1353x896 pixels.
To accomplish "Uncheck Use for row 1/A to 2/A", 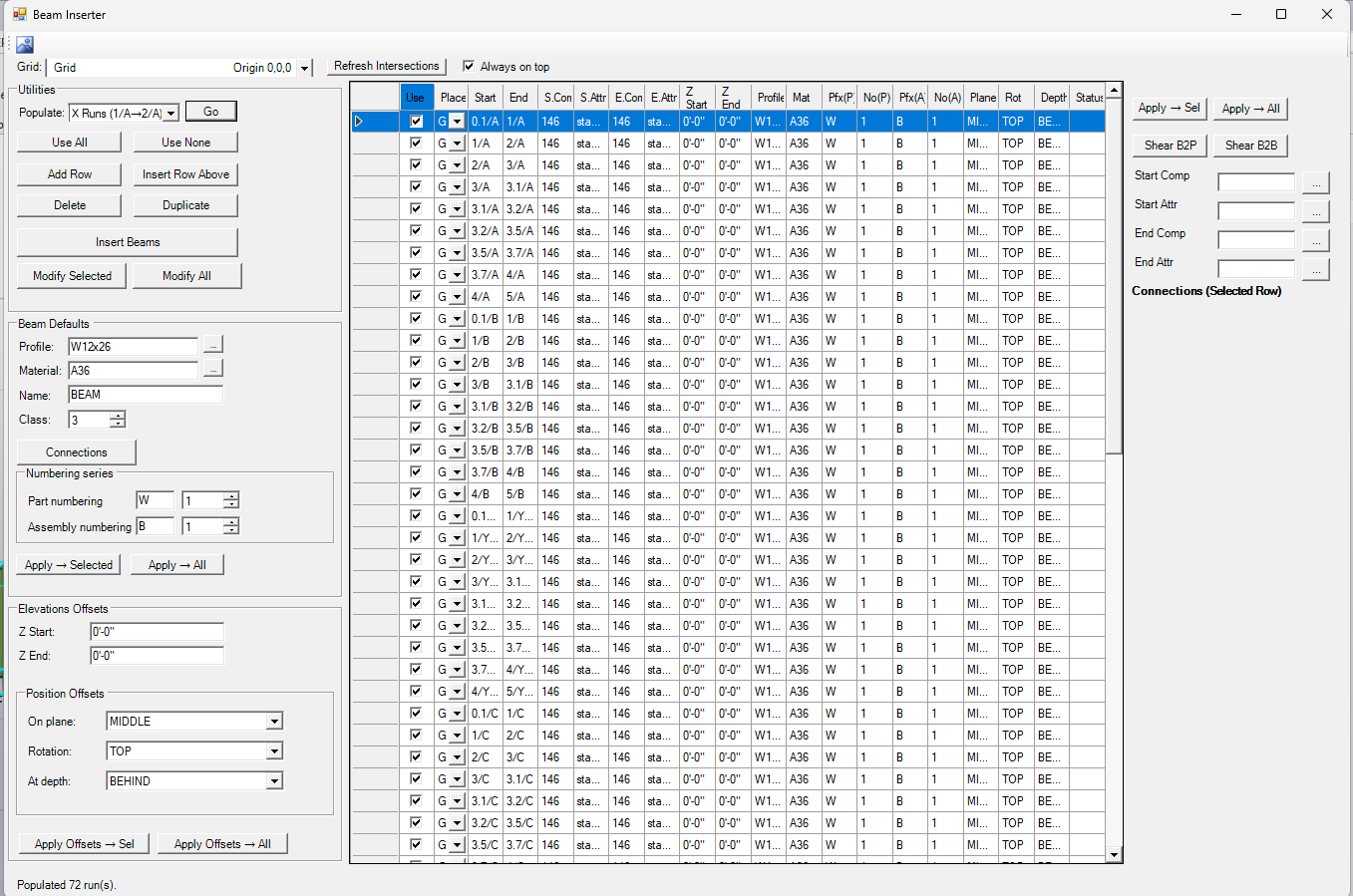I will point(417,144).
